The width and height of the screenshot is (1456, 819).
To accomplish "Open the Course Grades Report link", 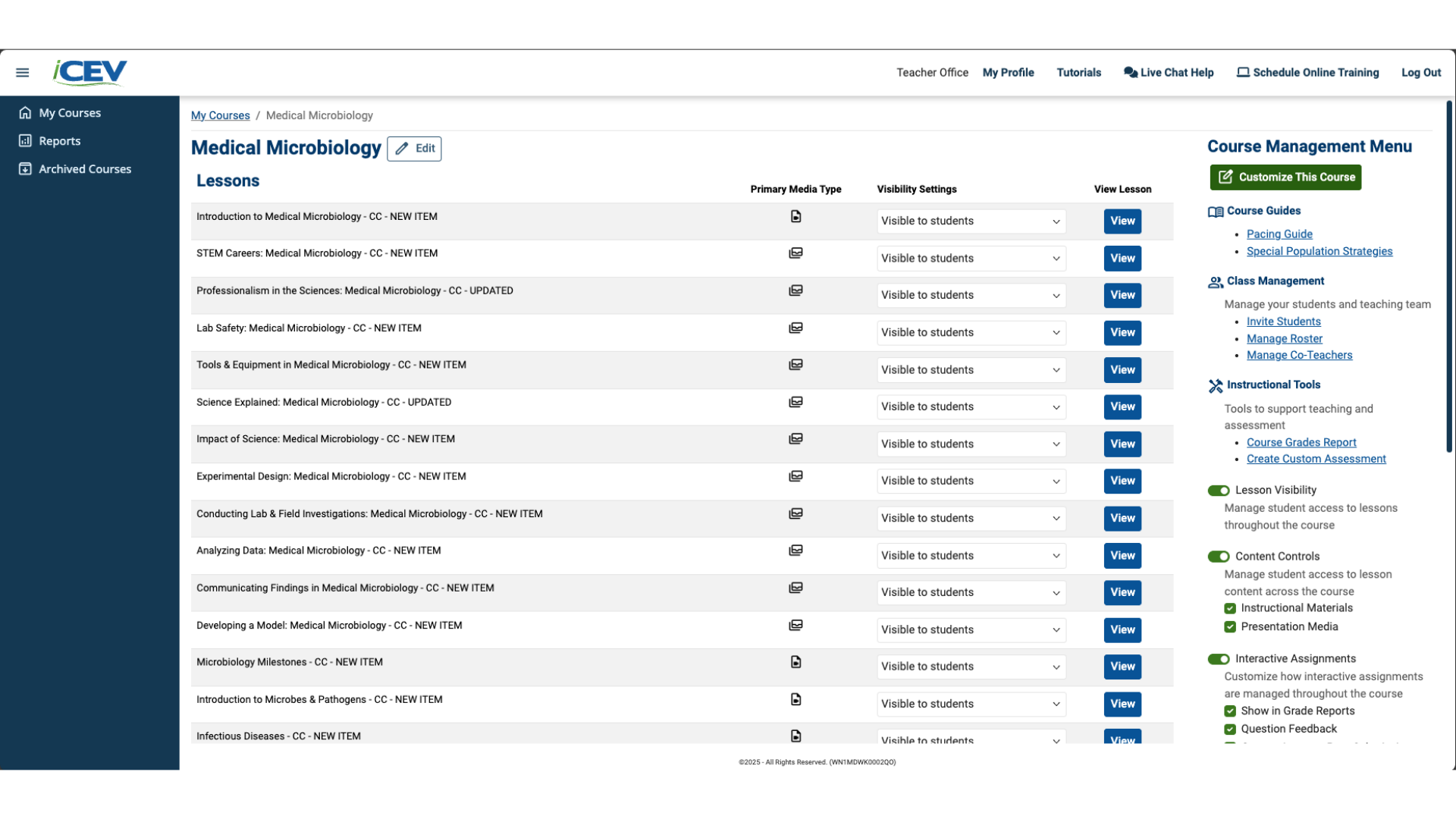I will coord(1301,443).
